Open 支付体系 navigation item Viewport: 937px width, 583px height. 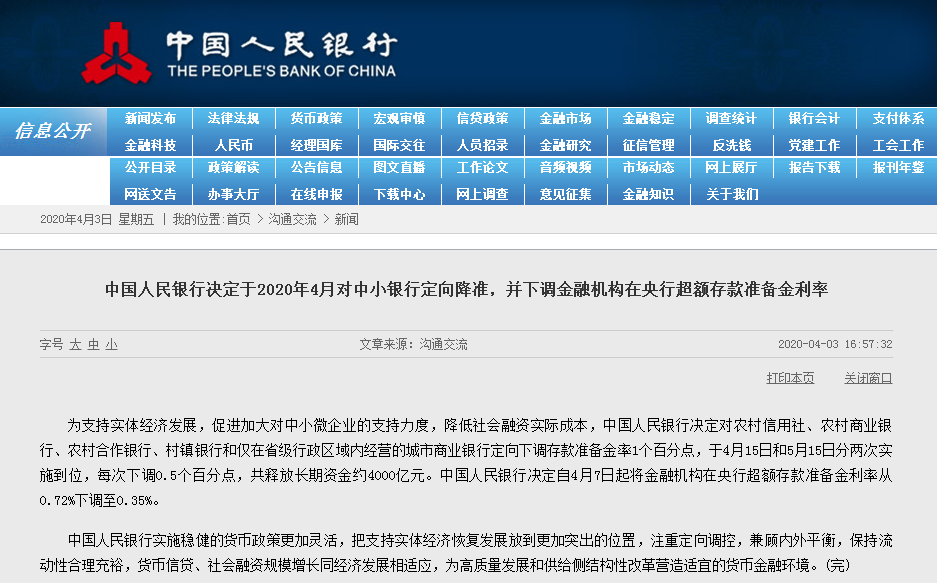(x=898, y=118)
